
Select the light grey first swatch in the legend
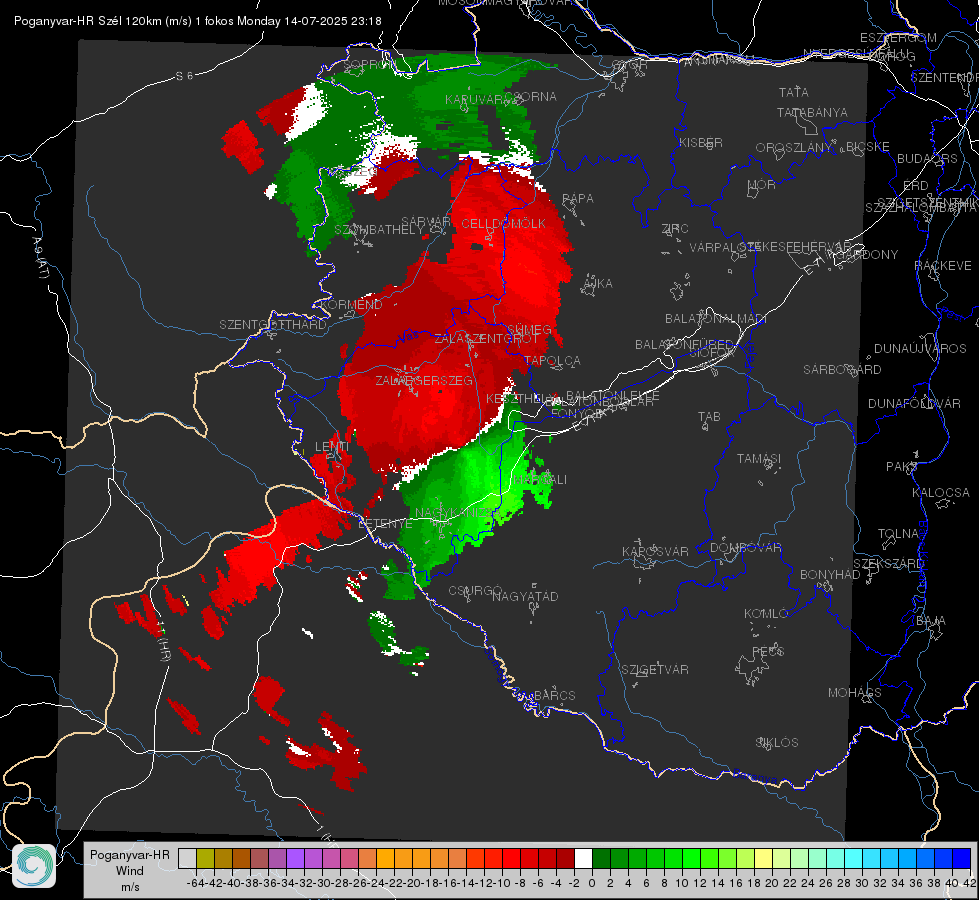pos(187,858)
